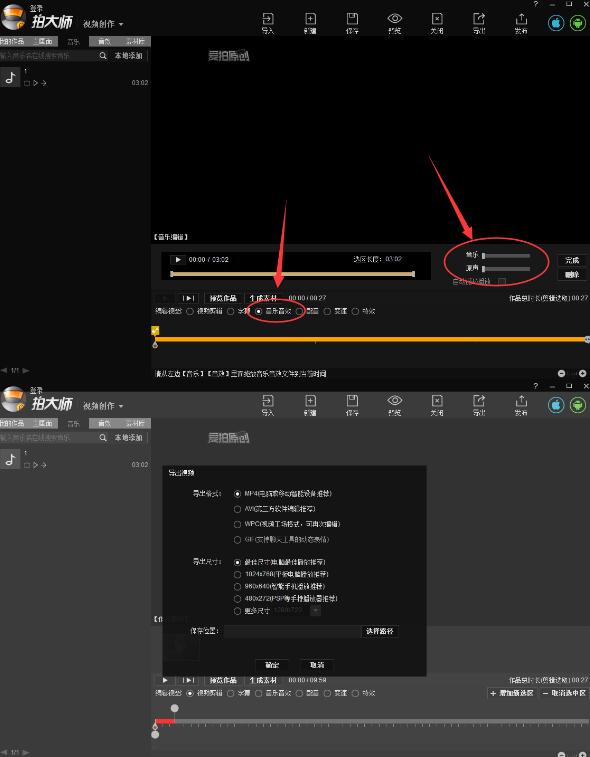This screenshot has width=590, height=757.
Task: Click the music clip progress bar
Action: (x=293, y=274)
